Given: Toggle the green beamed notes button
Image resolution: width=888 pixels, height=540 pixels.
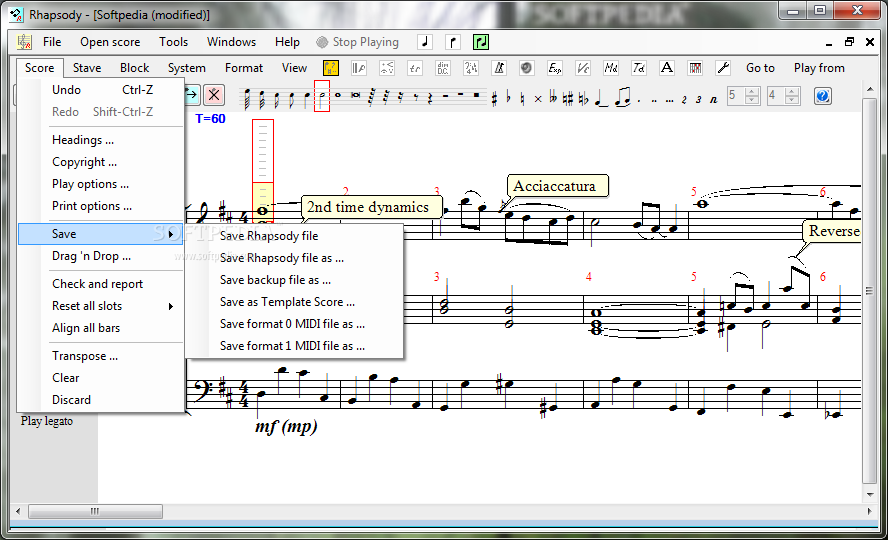Looking at the screenshot, I should click(x=481, y=42).
